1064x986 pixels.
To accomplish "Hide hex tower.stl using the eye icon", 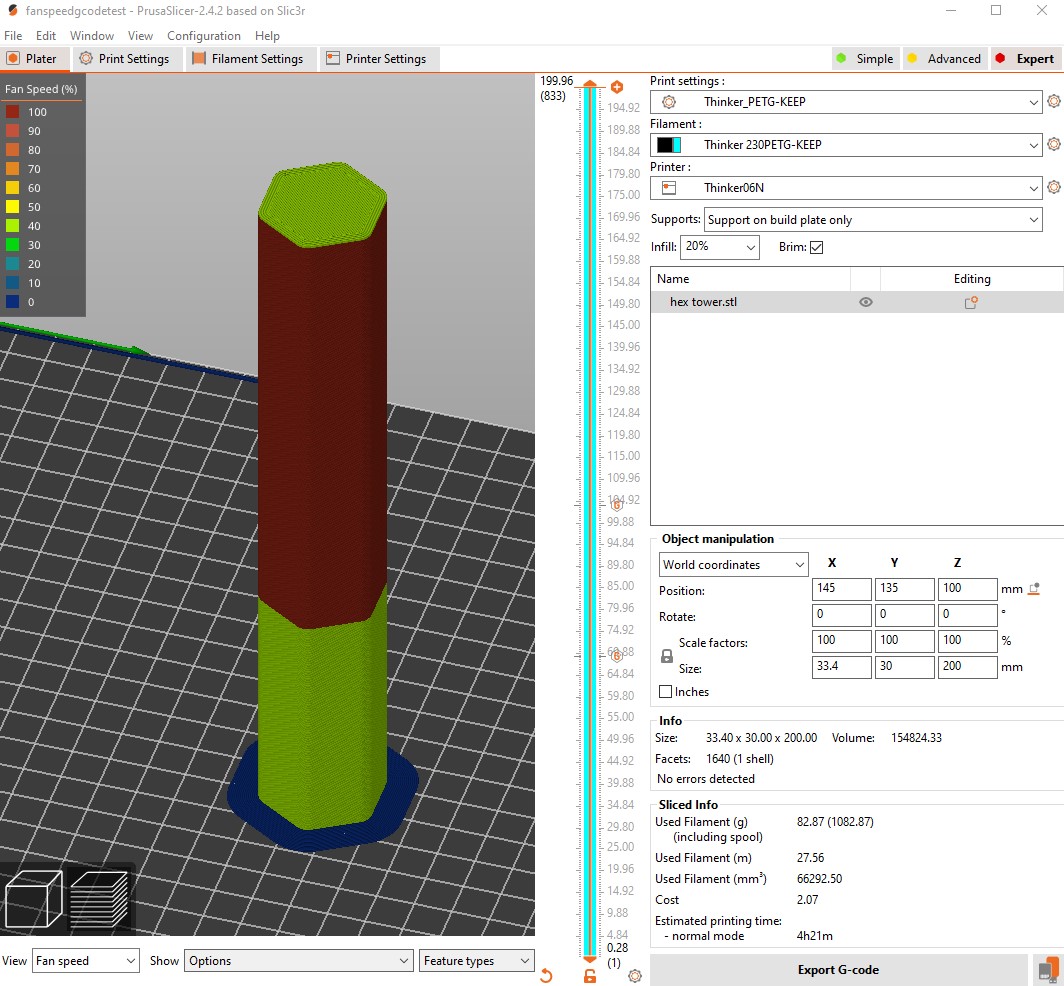I will click(x=866, y=301).
